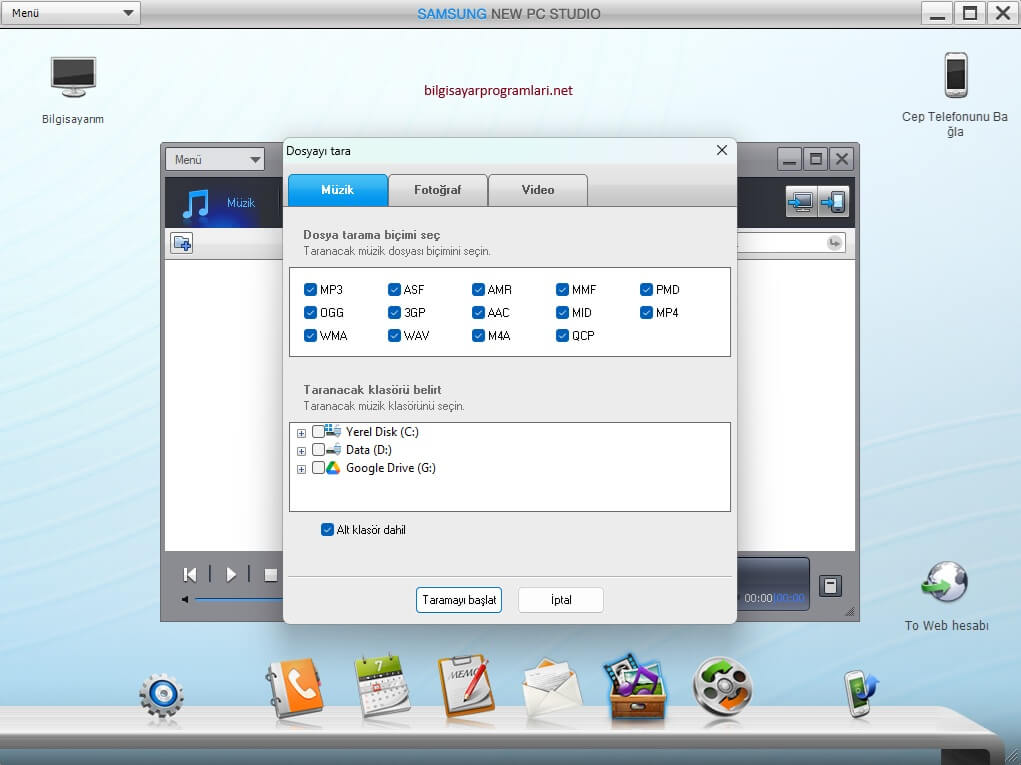Skip to previous track in player
Viewport: 1021px width, 765px height.
pyautogui.click(x=190, y=574)
